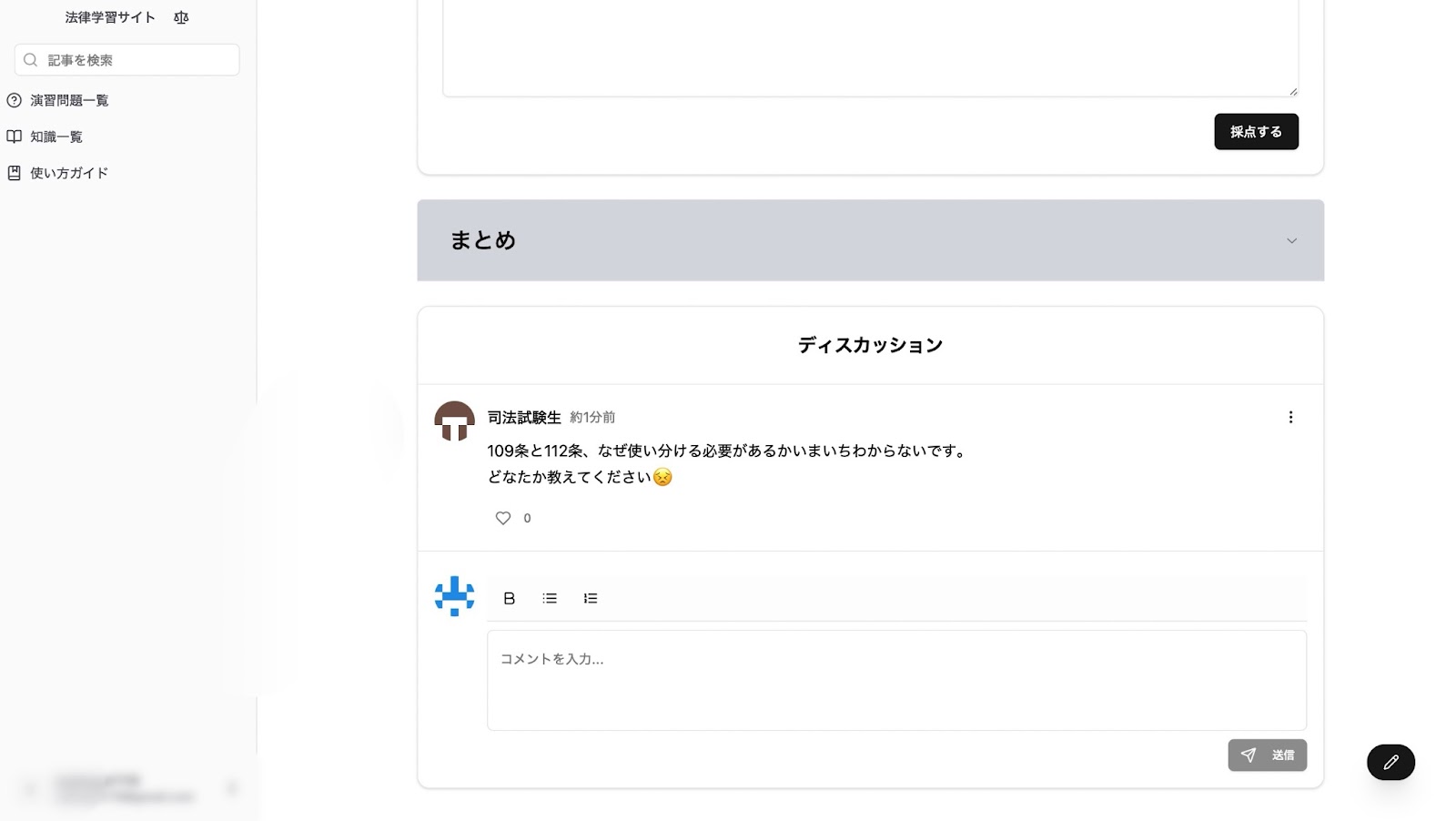Like the comment with the heart icon
The image size is (1456, 821).
click(503, 518)
